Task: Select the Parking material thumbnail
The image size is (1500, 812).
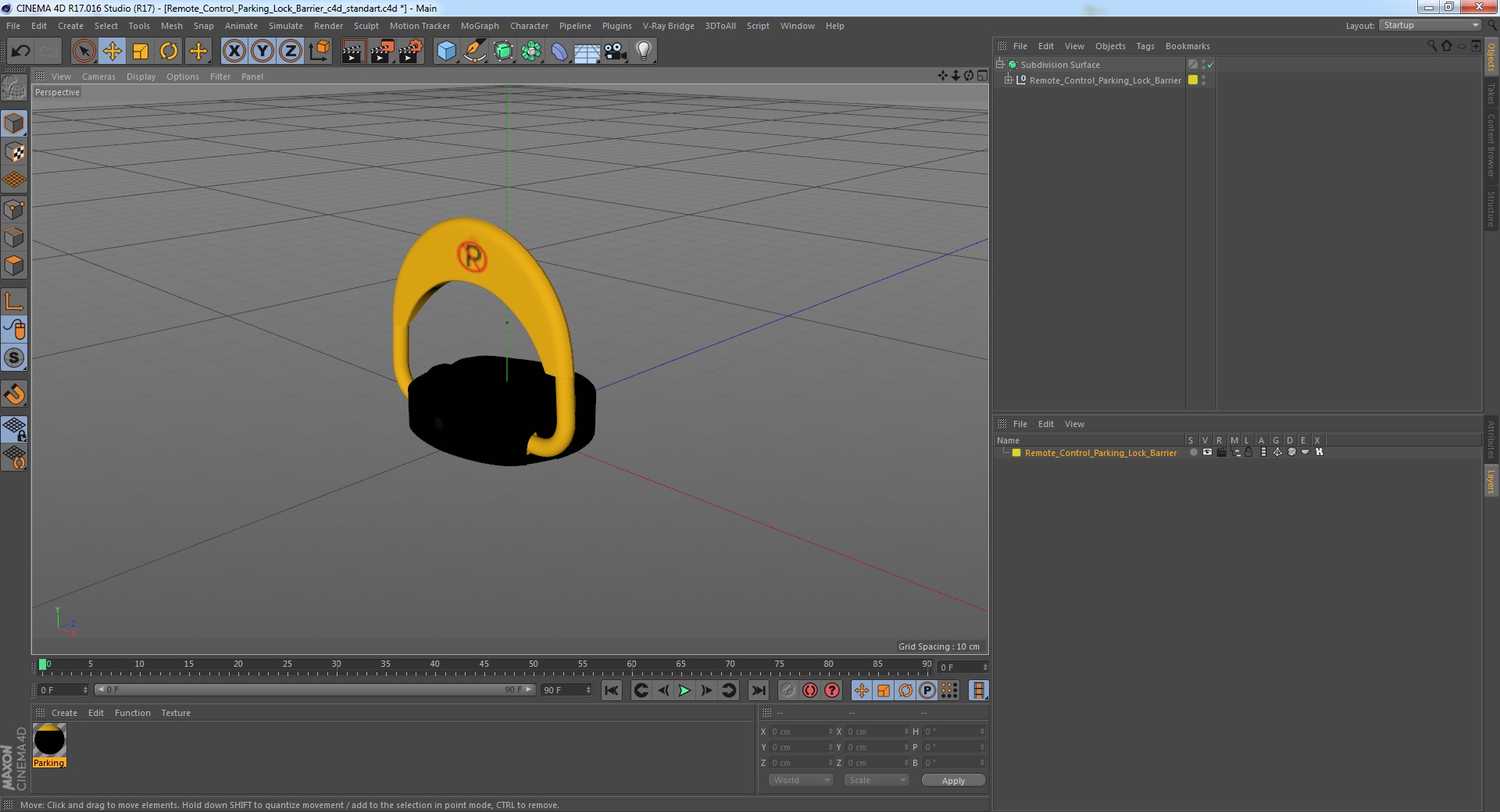Action: pyautogui.click(x=49, y=740)
